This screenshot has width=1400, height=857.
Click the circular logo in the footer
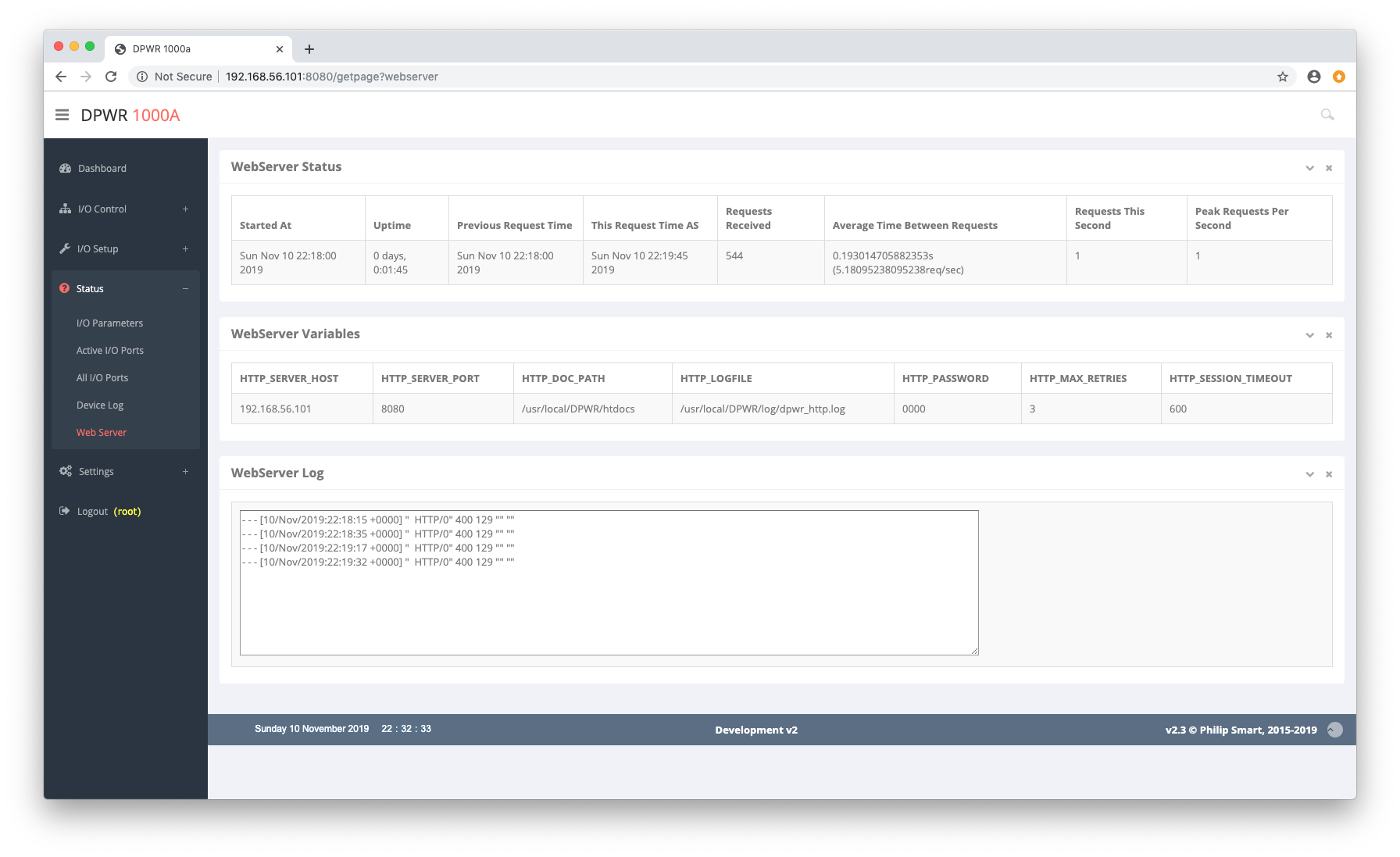1334,729
